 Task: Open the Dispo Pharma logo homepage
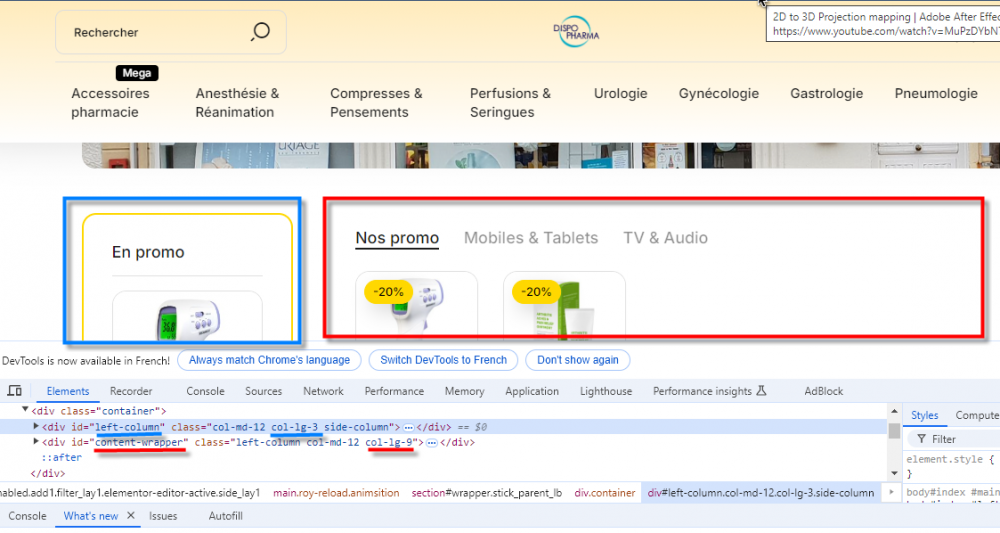(576, 32)
